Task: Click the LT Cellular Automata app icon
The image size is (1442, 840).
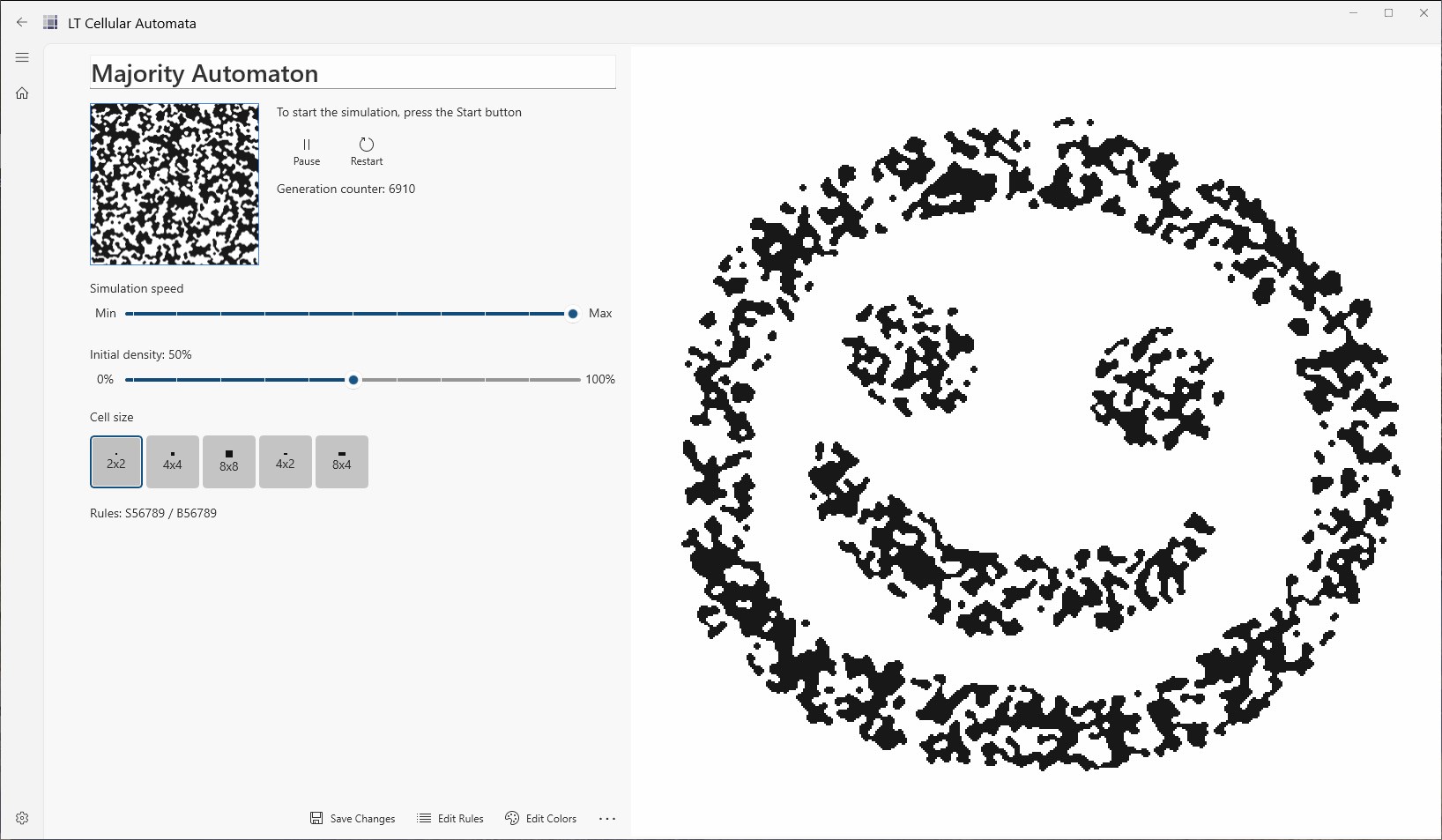Action: pos(50,23)
